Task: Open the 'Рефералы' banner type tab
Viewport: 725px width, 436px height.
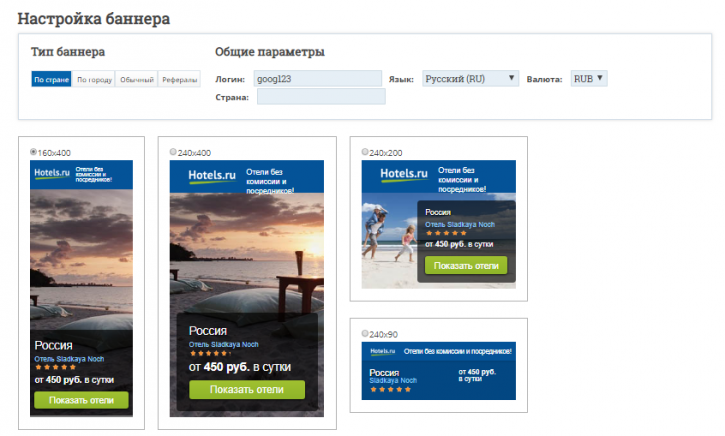Action: click(x=179, y=80)
